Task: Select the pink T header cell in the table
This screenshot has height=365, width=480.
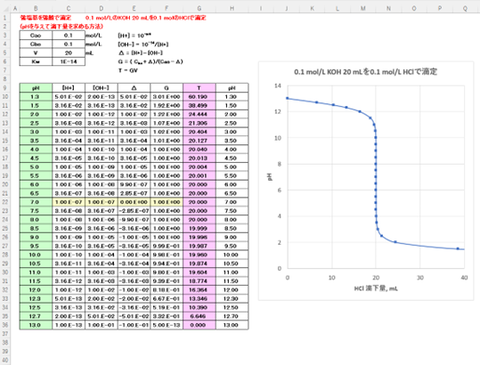Action: coord(199,88)
